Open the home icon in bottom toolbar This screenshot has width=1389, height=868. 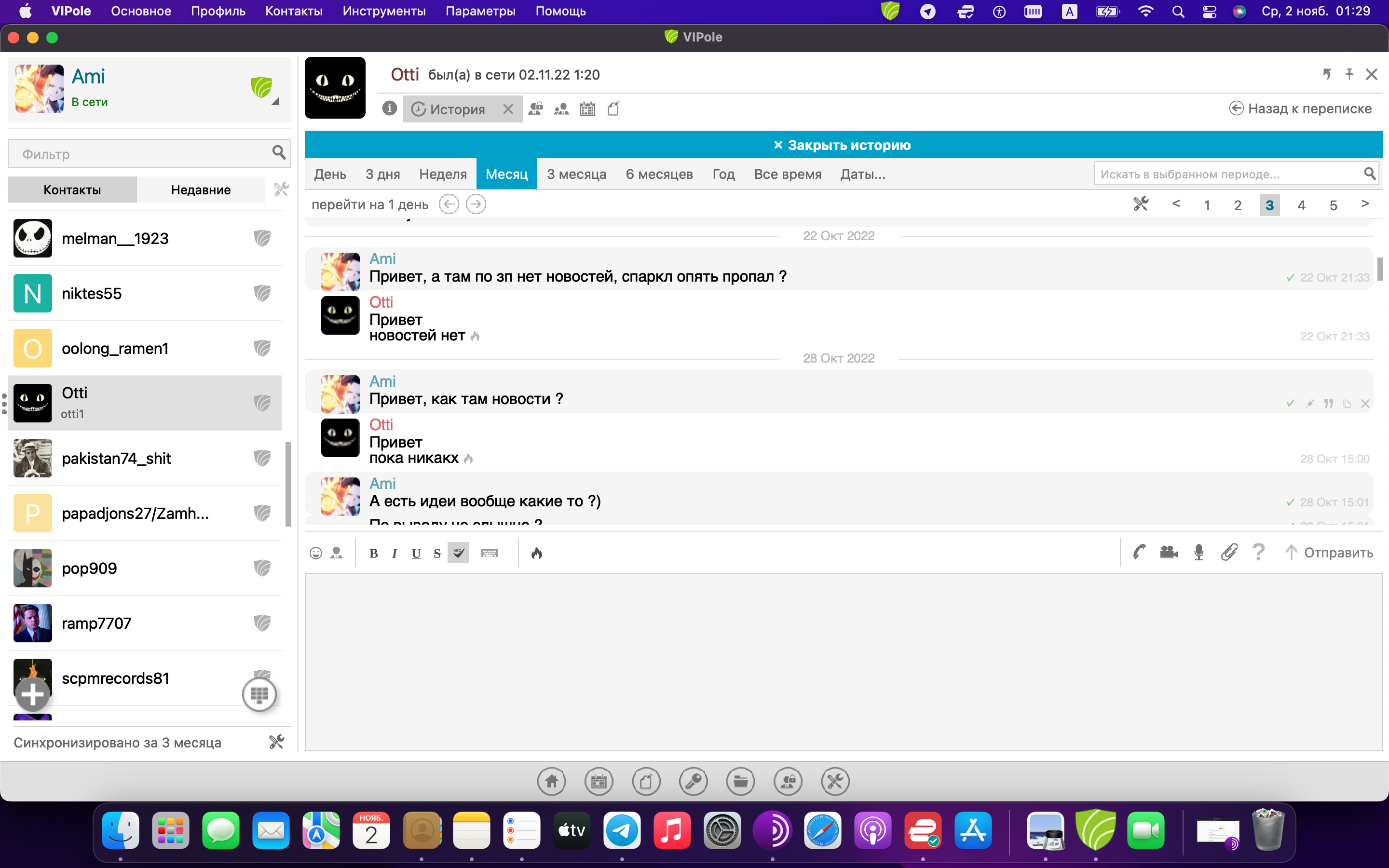point(552,781)
